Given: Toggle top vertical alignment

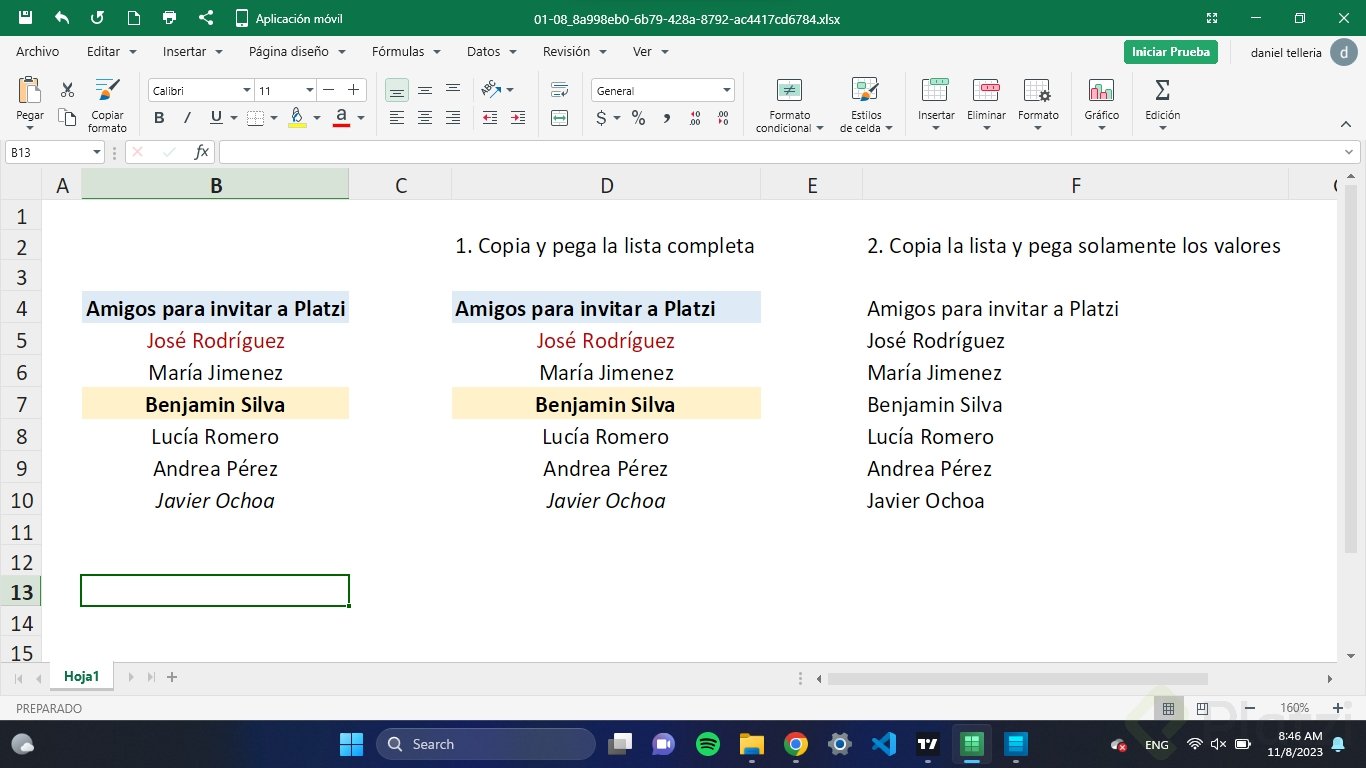Looking at the screenshot, I should tap(453, 90).
